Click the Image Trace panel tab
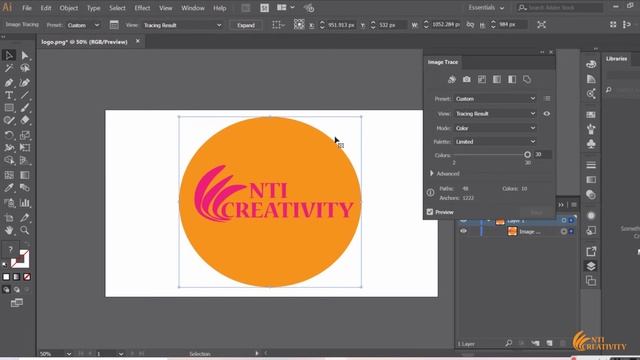The image size is (640, 360). coord(443,62)
